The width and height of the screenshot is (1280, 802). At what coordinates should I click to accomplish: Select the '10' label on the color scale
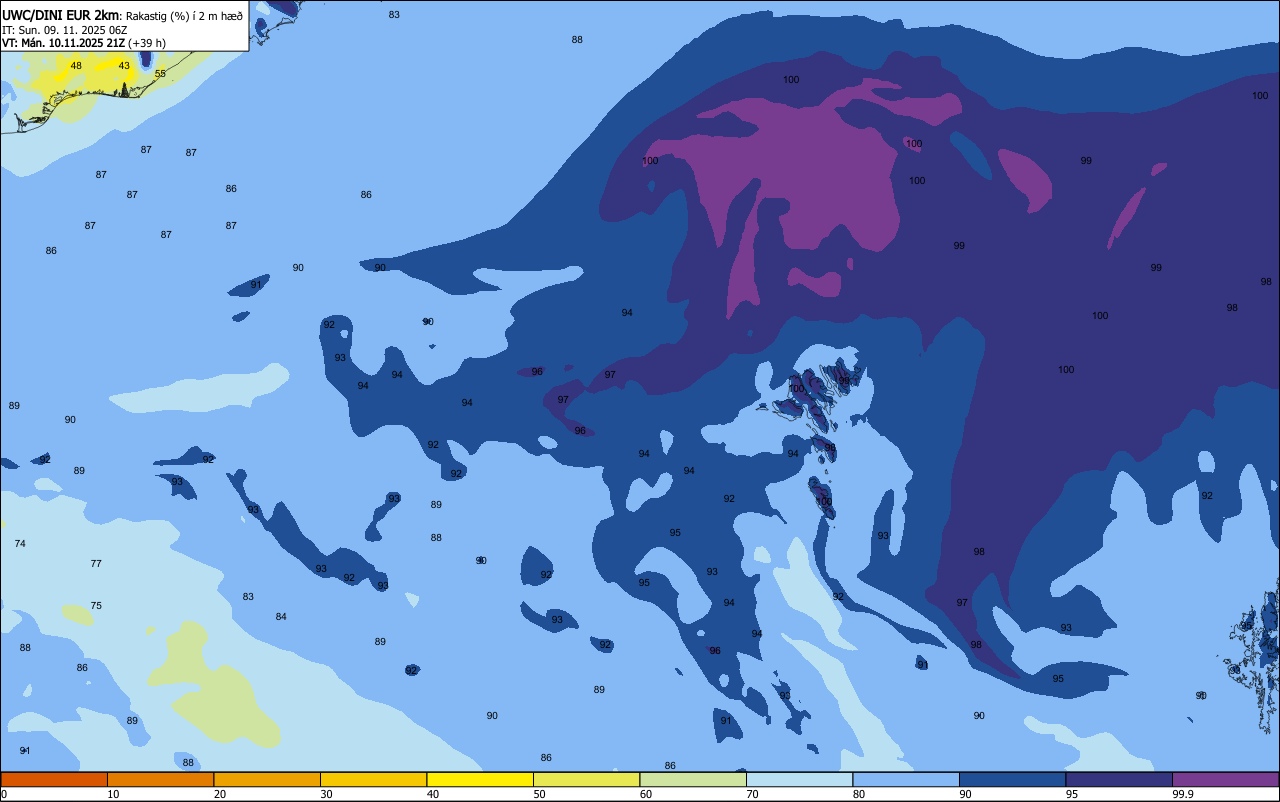114,794
